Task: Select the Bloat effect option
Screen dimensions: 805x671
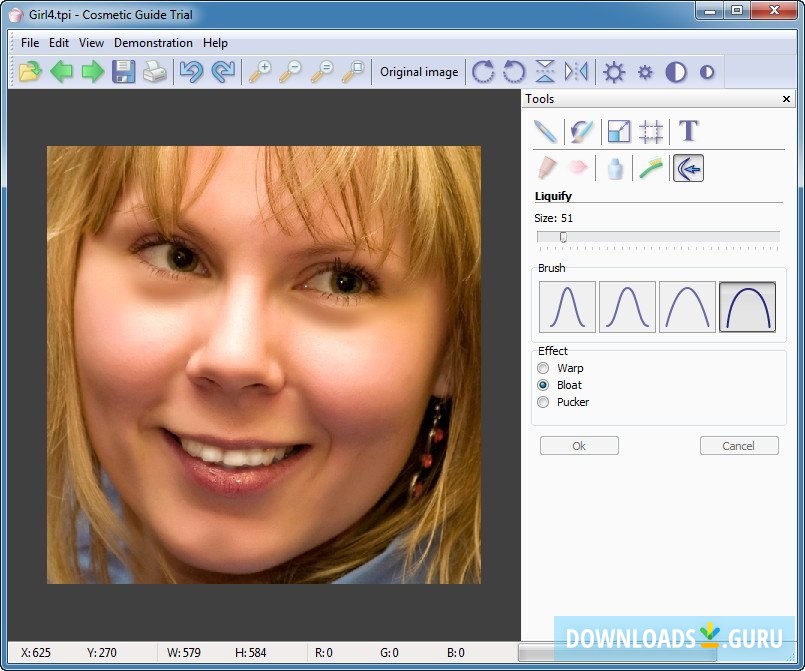Action: click(544, 385)
